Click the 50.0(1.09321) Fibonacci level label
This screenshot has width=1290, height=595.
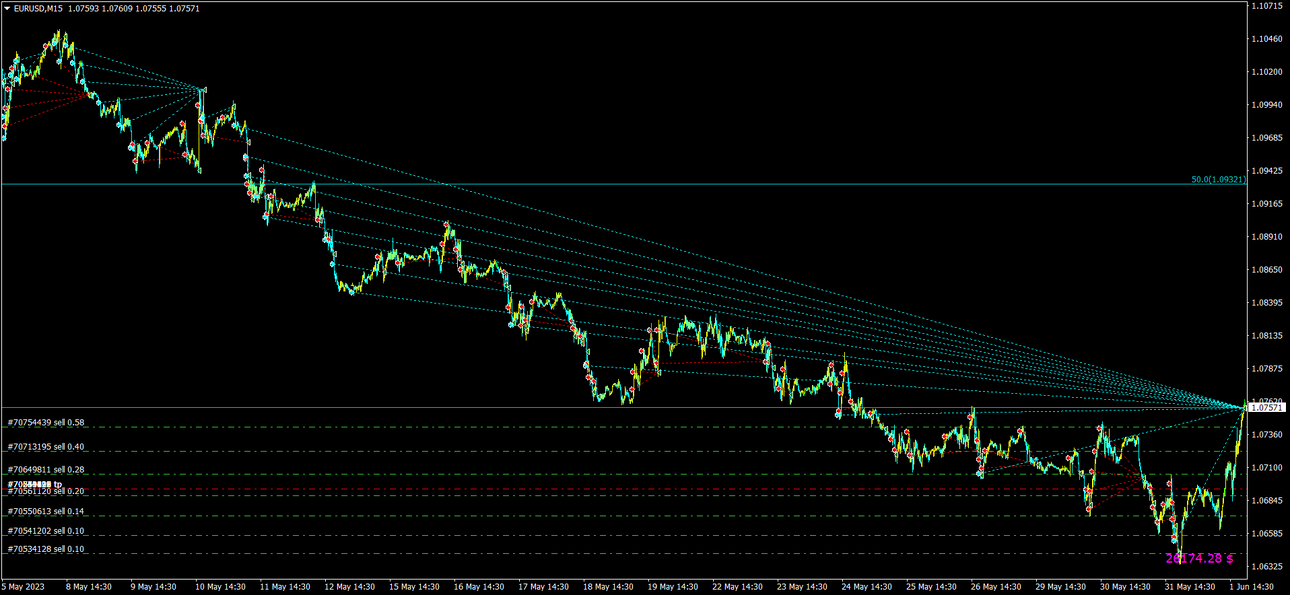tap(1218, 180)
